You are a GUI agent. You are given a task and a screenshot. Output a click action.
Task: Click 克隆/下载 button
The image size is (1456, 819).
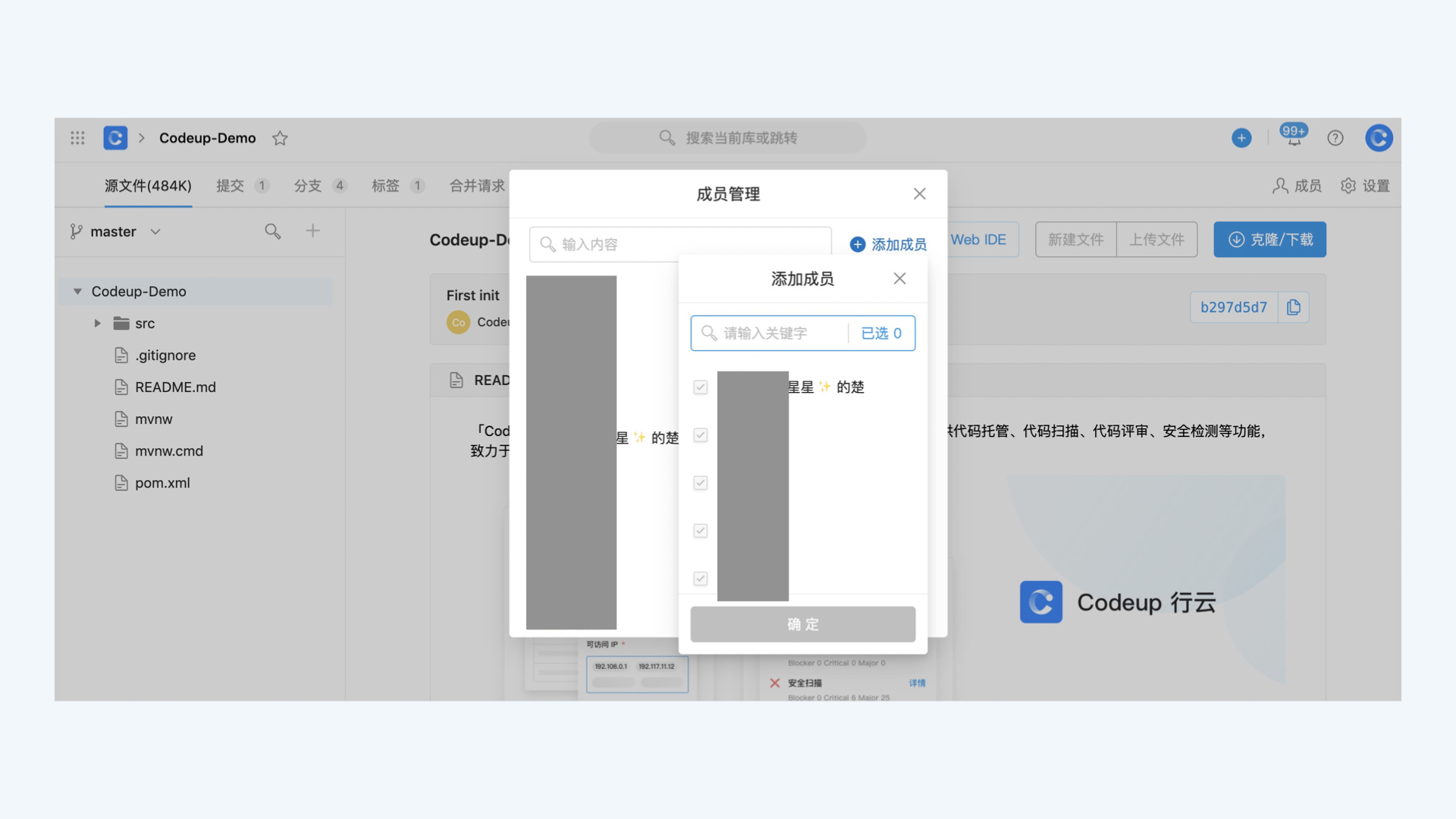pyautogui.click(x=1270, y=240)
